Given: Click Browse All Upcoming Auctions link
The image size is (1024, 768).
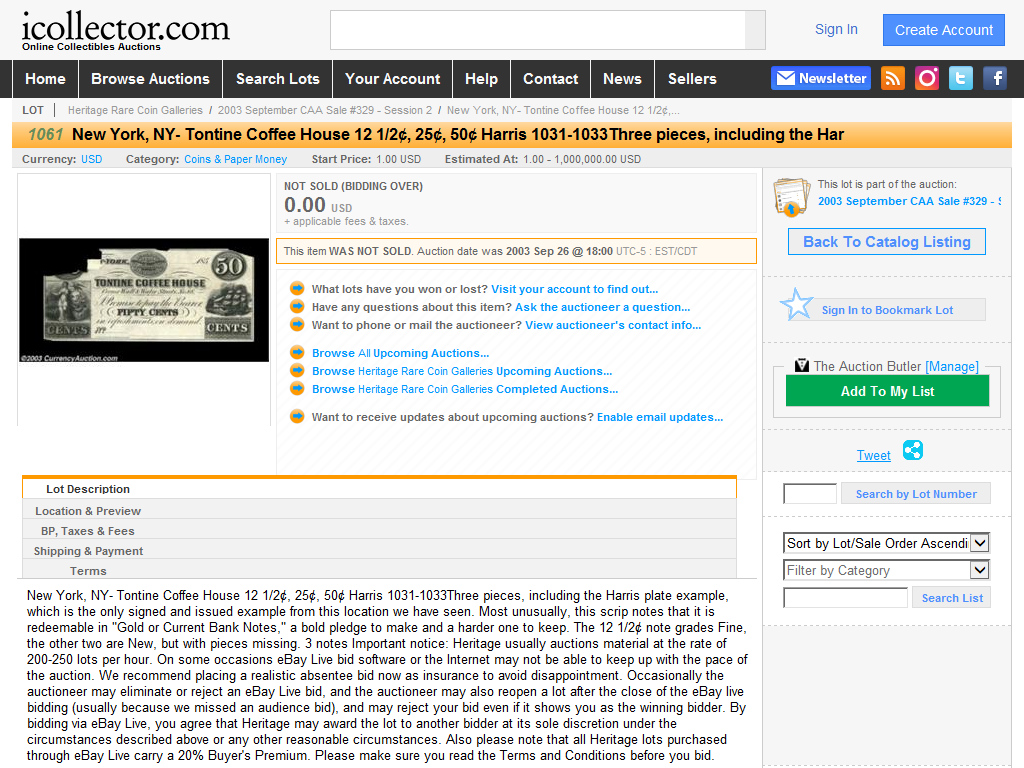Looking at the screenshot, I should (400, 353).
